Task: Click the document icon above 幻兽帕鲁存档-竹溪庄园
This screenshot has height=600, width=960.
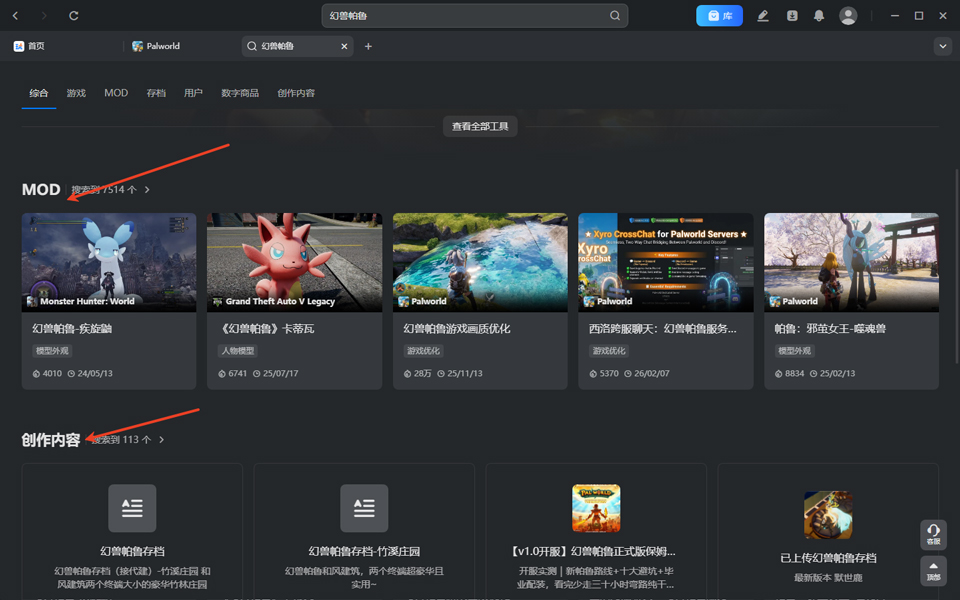Action: 364,508
